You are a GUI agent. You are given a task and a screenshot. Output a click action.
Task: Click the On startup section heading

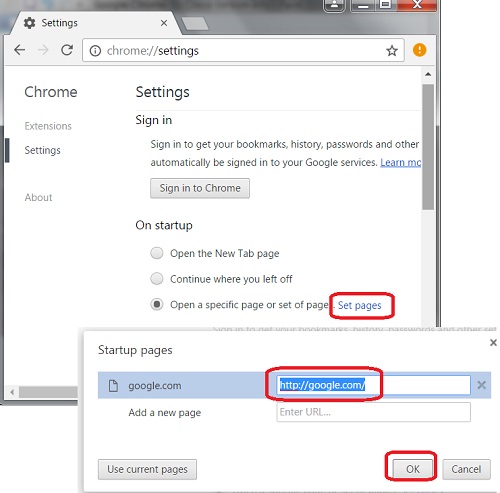(164, 225)
